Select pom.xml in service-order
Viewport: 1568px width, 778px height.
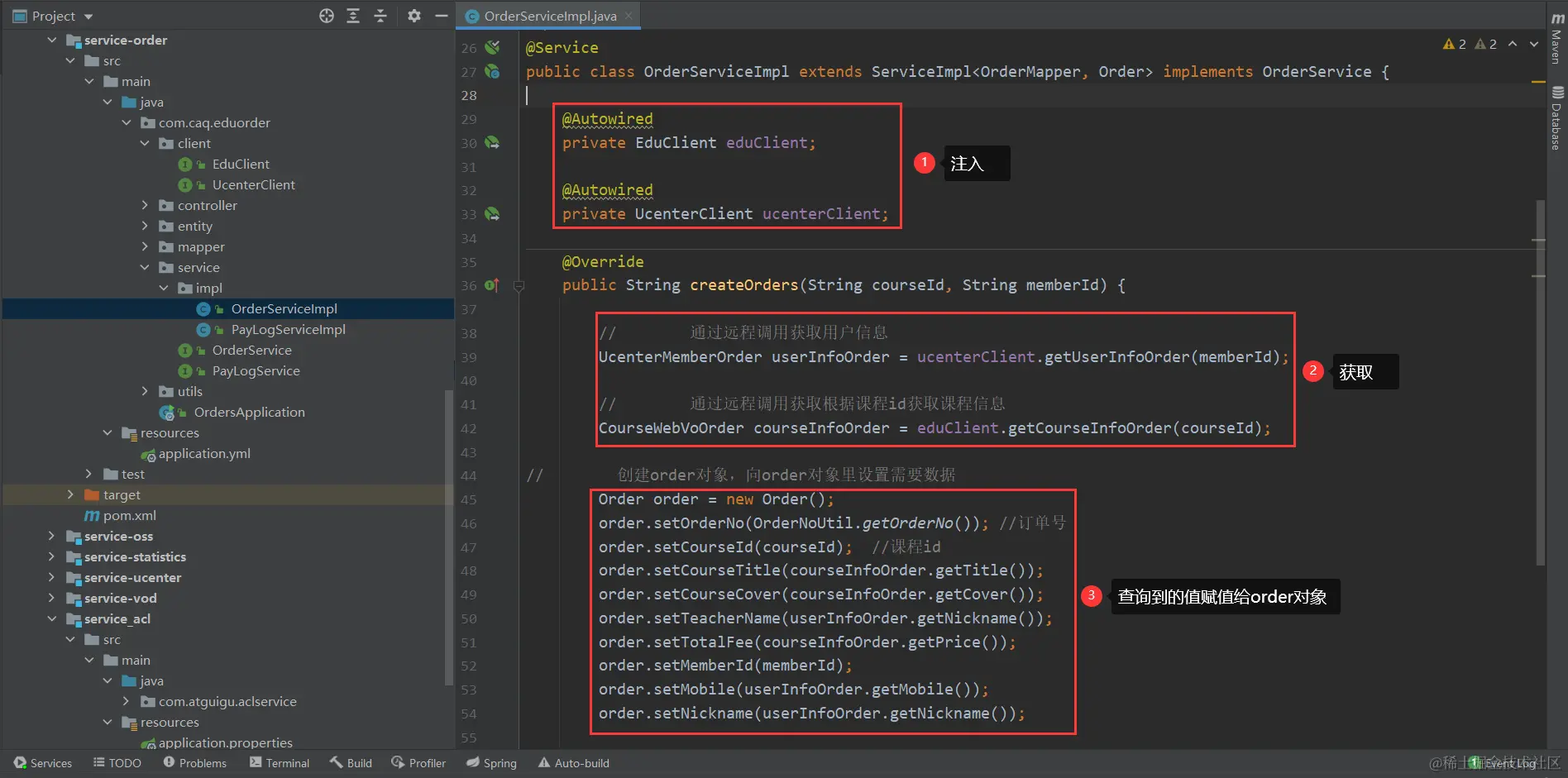pos(129,515)
